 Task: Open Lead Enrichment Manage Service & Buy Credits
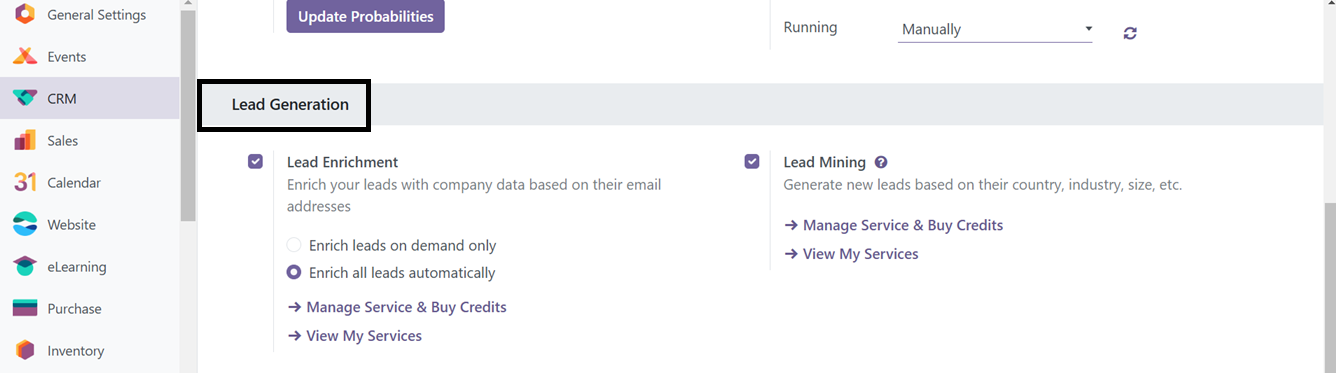(x=397, y=307)
